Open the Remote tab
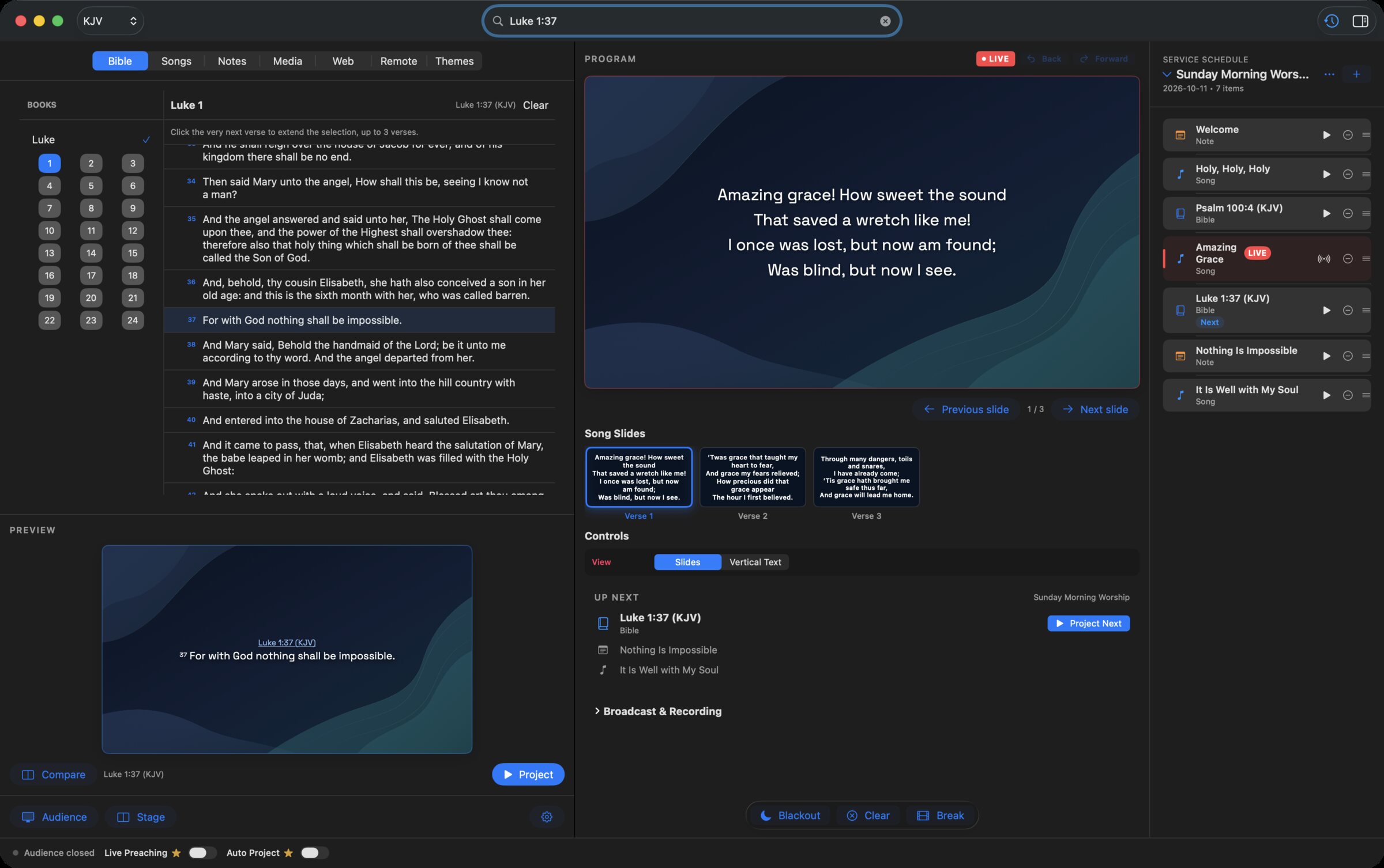 tap(398, 61)
